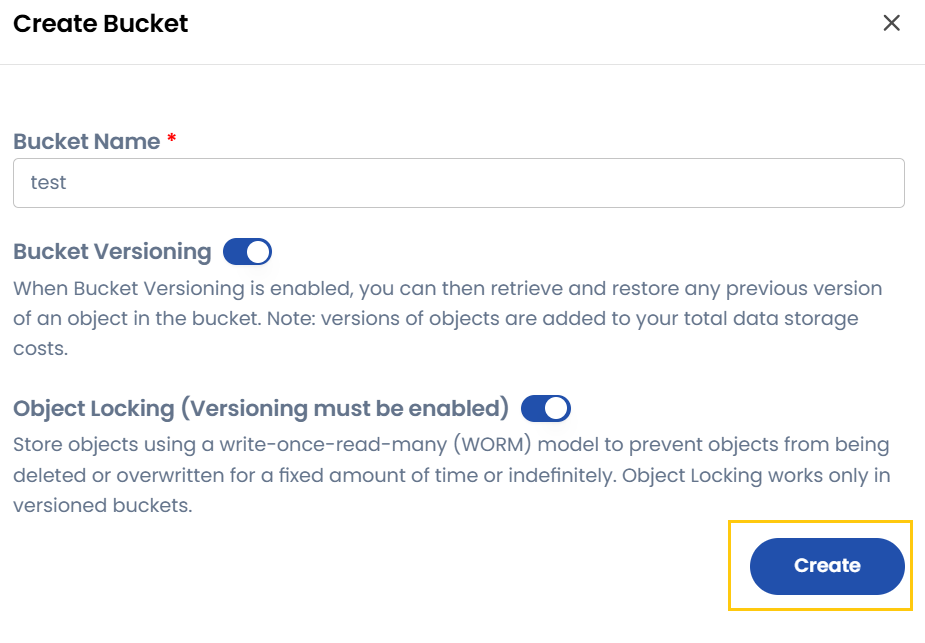Select the "test" text in the name field

49,183
